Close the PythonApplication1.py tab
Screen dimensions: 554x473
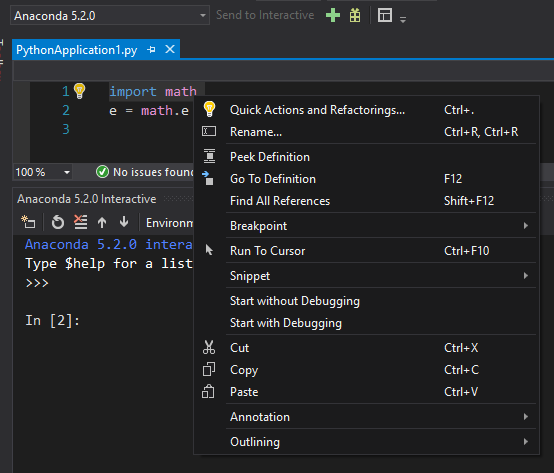(170, 49)
